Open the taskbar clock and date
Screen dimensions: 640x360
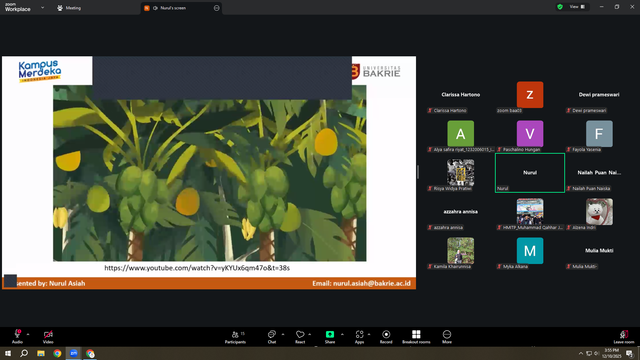coord(611,353)
